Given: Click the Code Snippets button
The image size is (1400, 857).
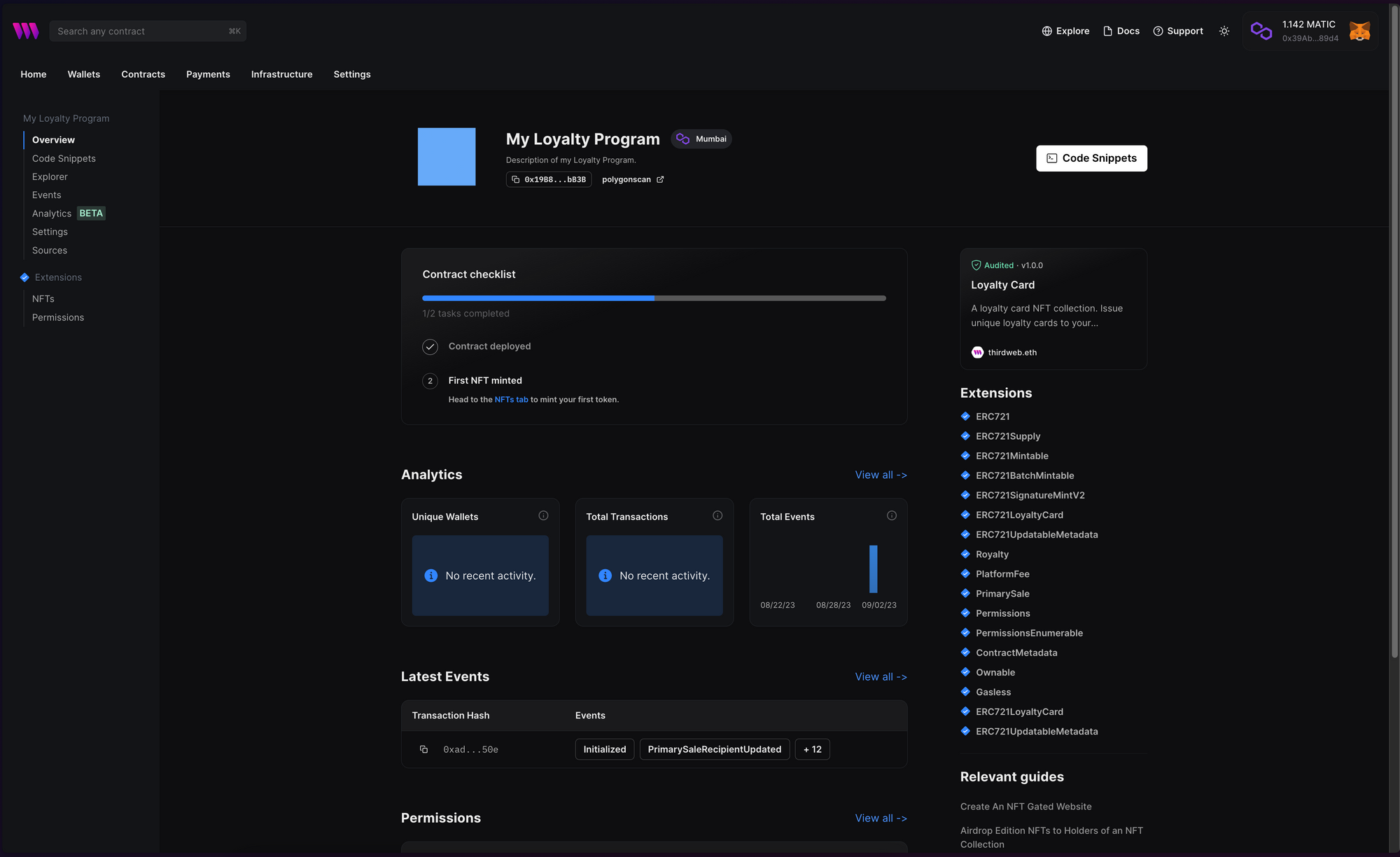Looking at the screenshot, I should pos(1091,158).
